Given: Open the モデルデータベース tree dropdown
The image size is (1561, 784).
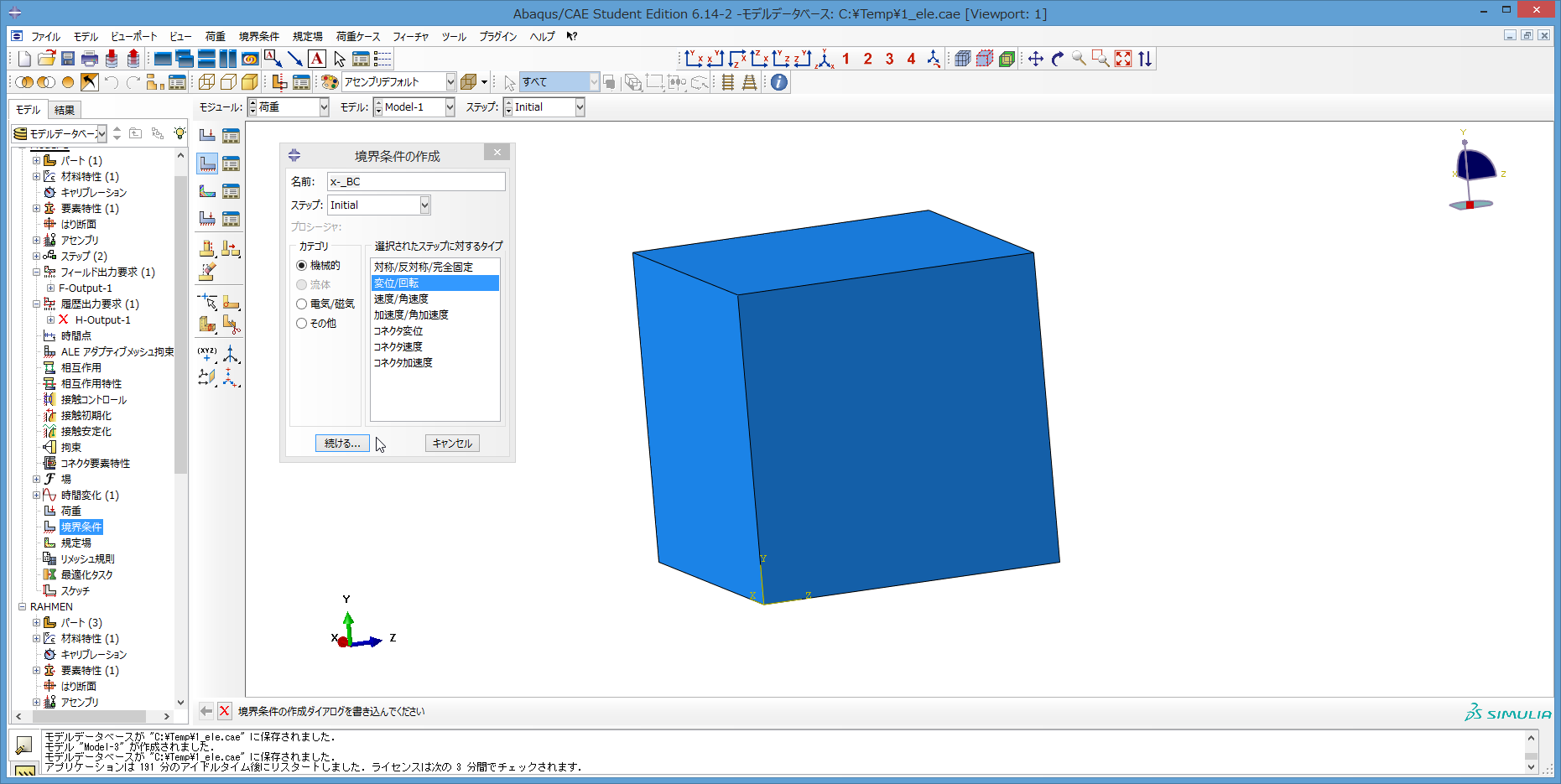Looking at the screenshot, I should pos(101,133).
